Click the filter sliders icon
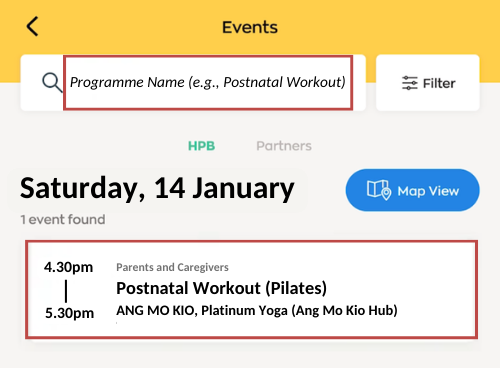 [x=410, y=83]
